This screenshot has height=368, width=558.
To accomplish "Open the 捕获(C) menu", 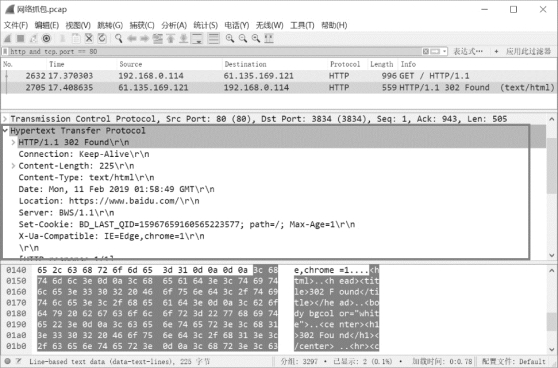I will (x=142, y=25).
